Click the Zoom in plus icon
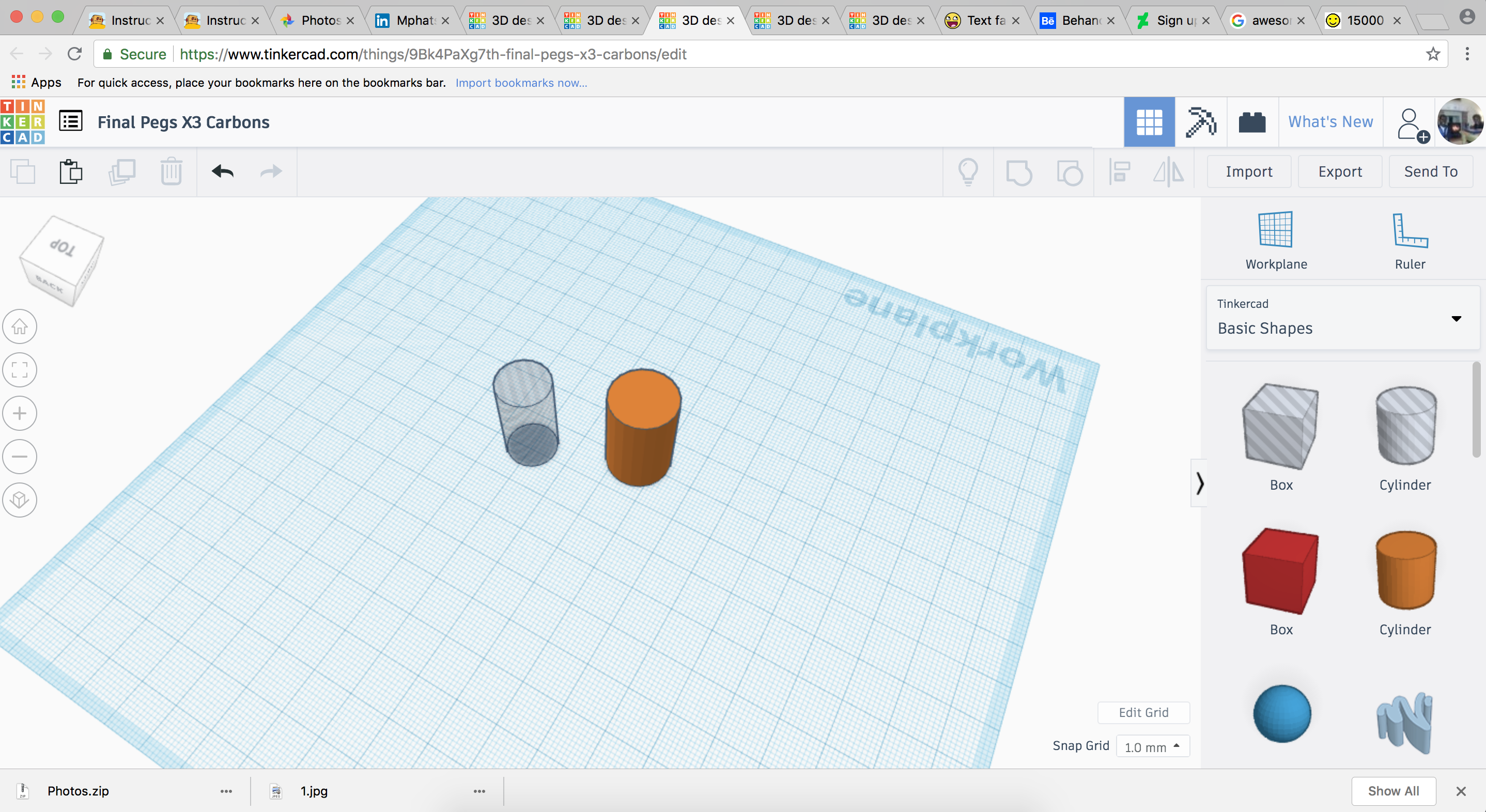This screenshot has width=1486, height=812. pyautogui.click(x=20, y=414)
